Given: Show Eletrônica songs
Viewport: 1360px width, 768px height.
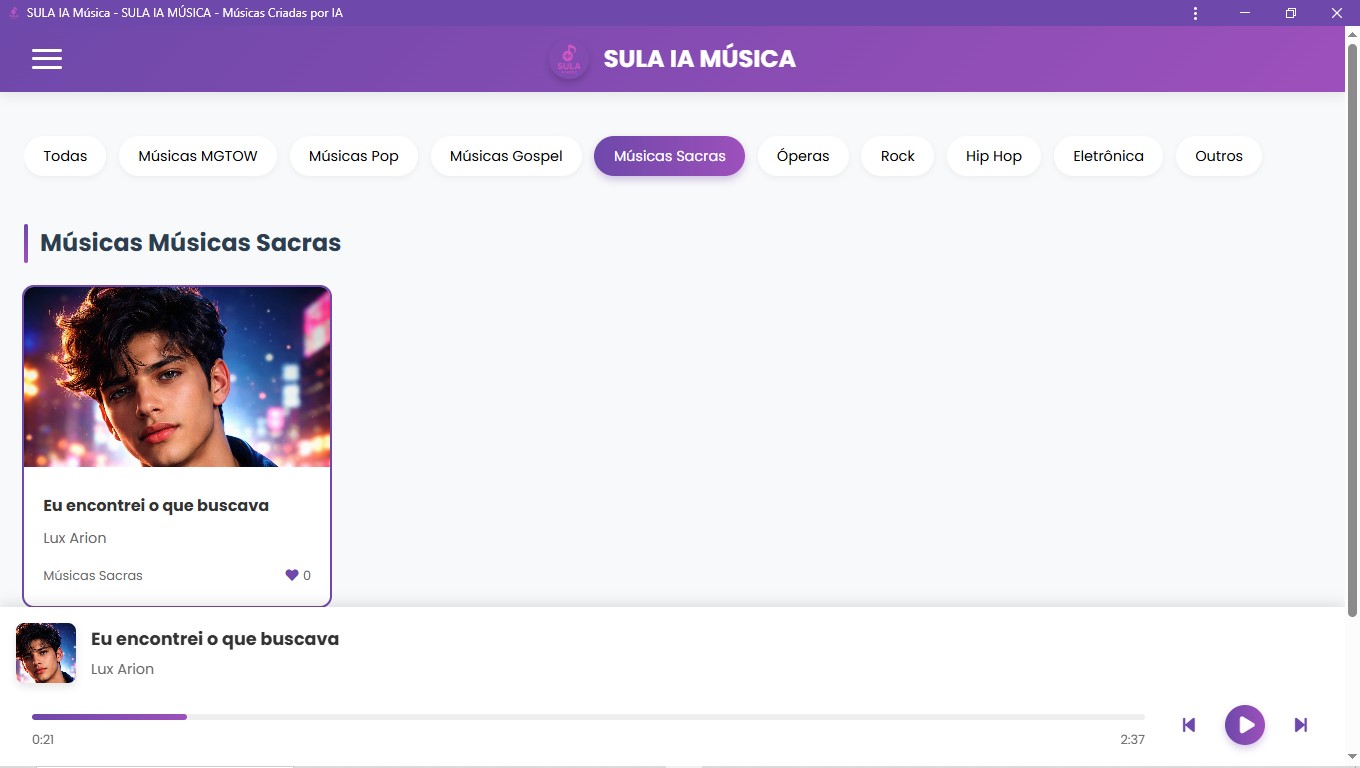Looking at the screenshot, I should click(x=1108, y=156).
